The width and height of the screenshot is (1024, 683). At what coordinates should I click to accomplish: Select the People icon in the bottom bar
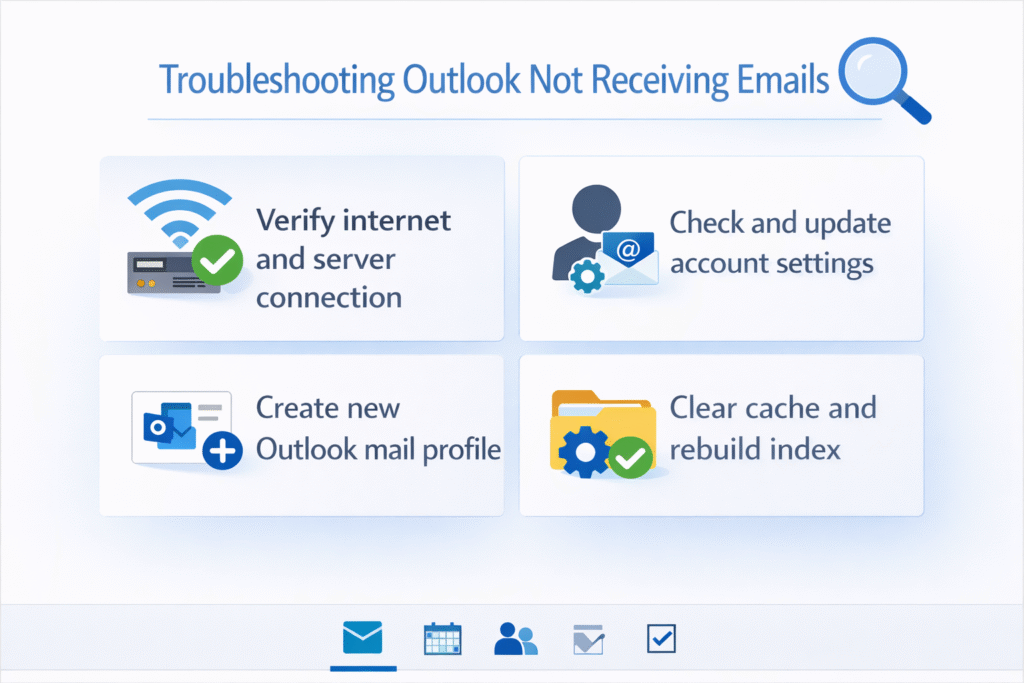[x=516, y=637]
